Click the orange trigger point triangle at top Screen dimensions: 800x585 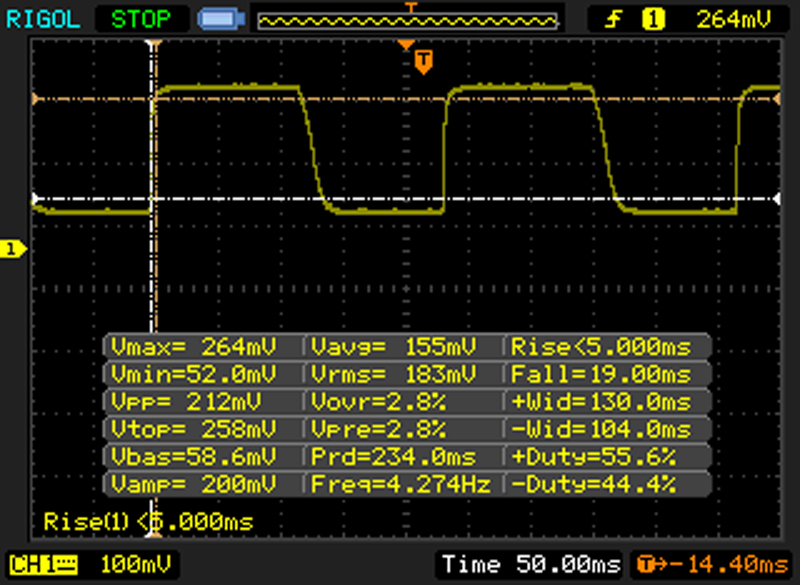pos(406,45)
